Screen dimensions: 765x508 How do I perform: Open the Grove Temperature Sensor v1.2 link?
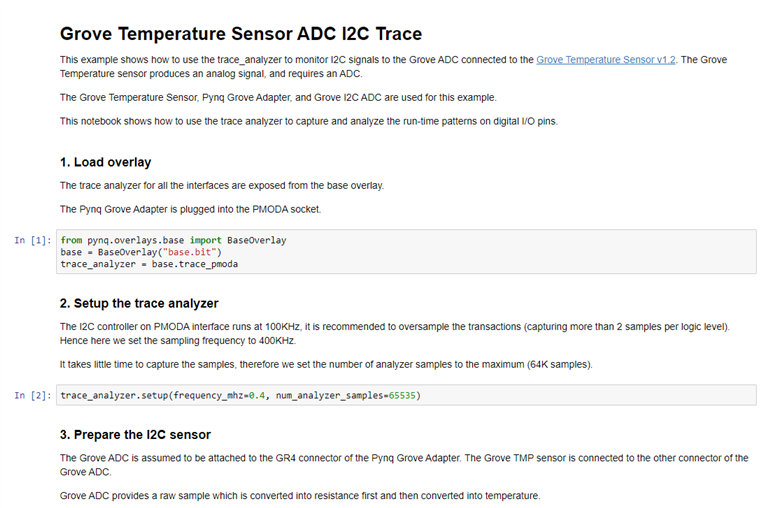point(605,60)
